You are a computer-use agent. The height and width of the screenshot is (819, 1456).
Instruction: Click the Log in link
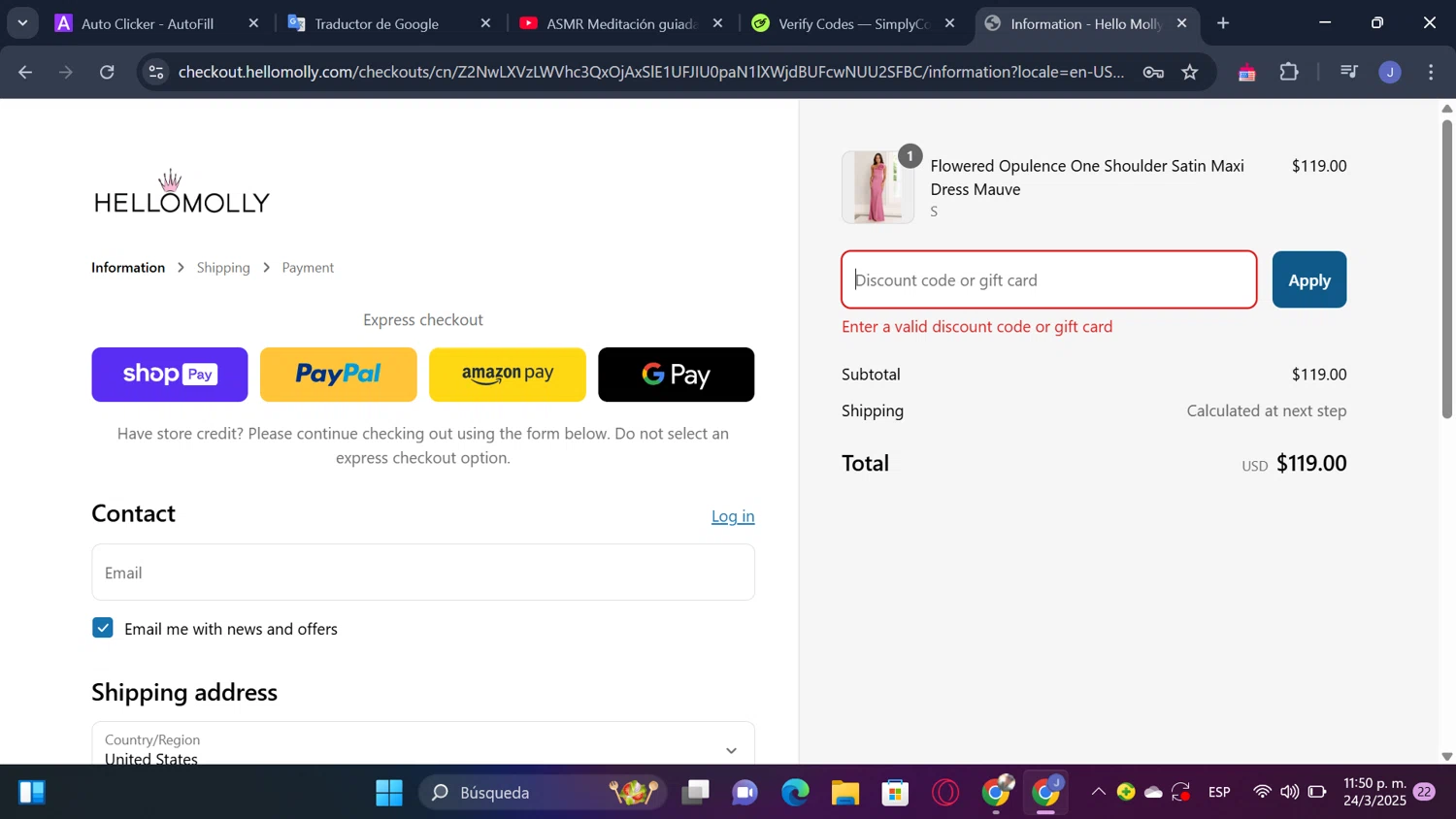tap(733, 516)
